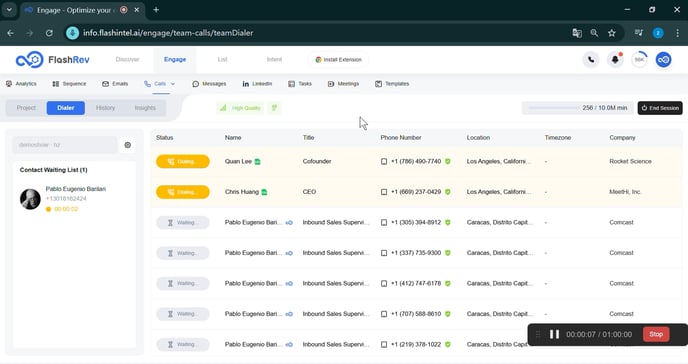This screenshot has height=364, width=688.
Task: Stop the screen recording
Action: [656, 334]
